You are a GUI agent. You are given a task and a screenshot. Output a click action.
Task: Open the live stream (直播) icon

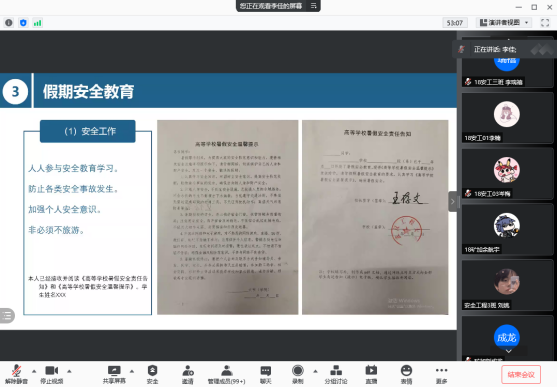371,374
